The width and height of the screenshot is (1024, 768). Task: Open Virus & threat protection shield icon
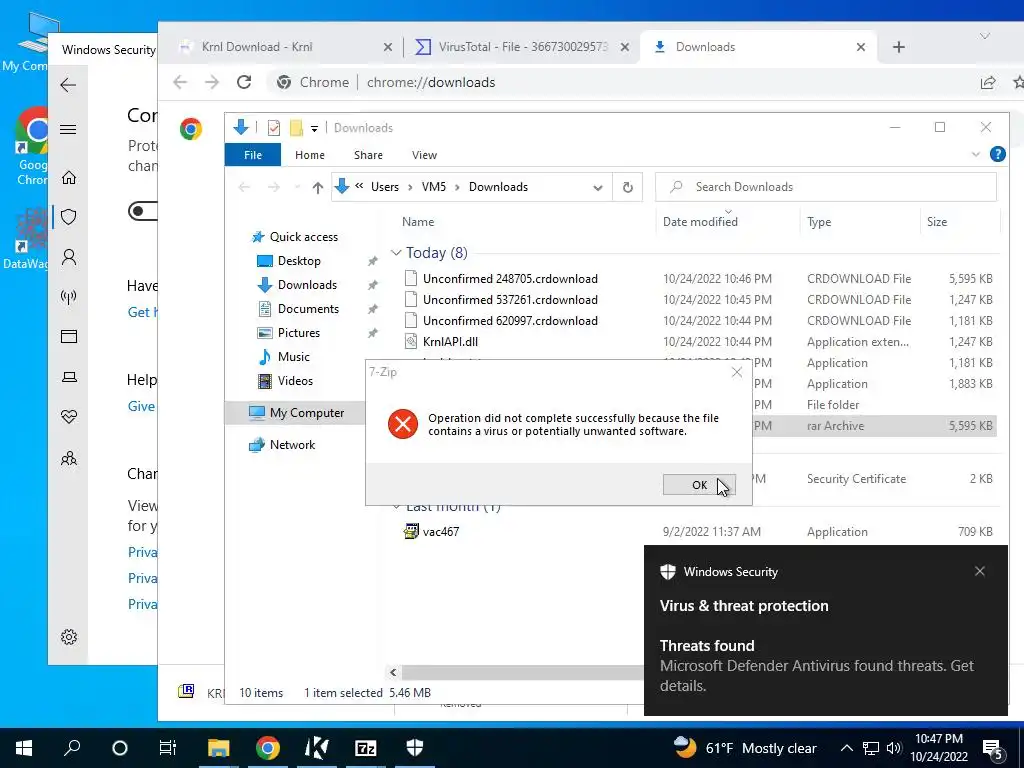pyautogui.click(x=69, y=217)
